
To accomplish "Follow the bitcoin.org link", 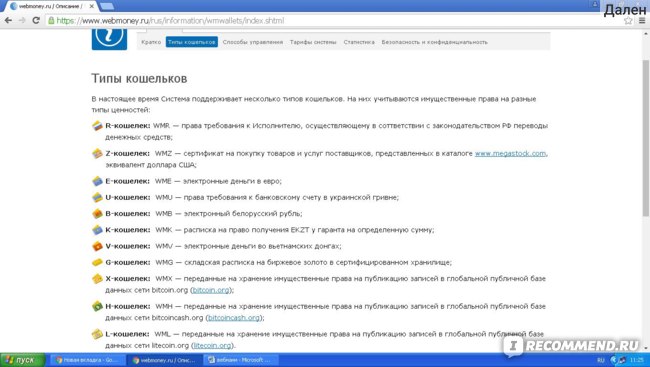I will point(211,290).
